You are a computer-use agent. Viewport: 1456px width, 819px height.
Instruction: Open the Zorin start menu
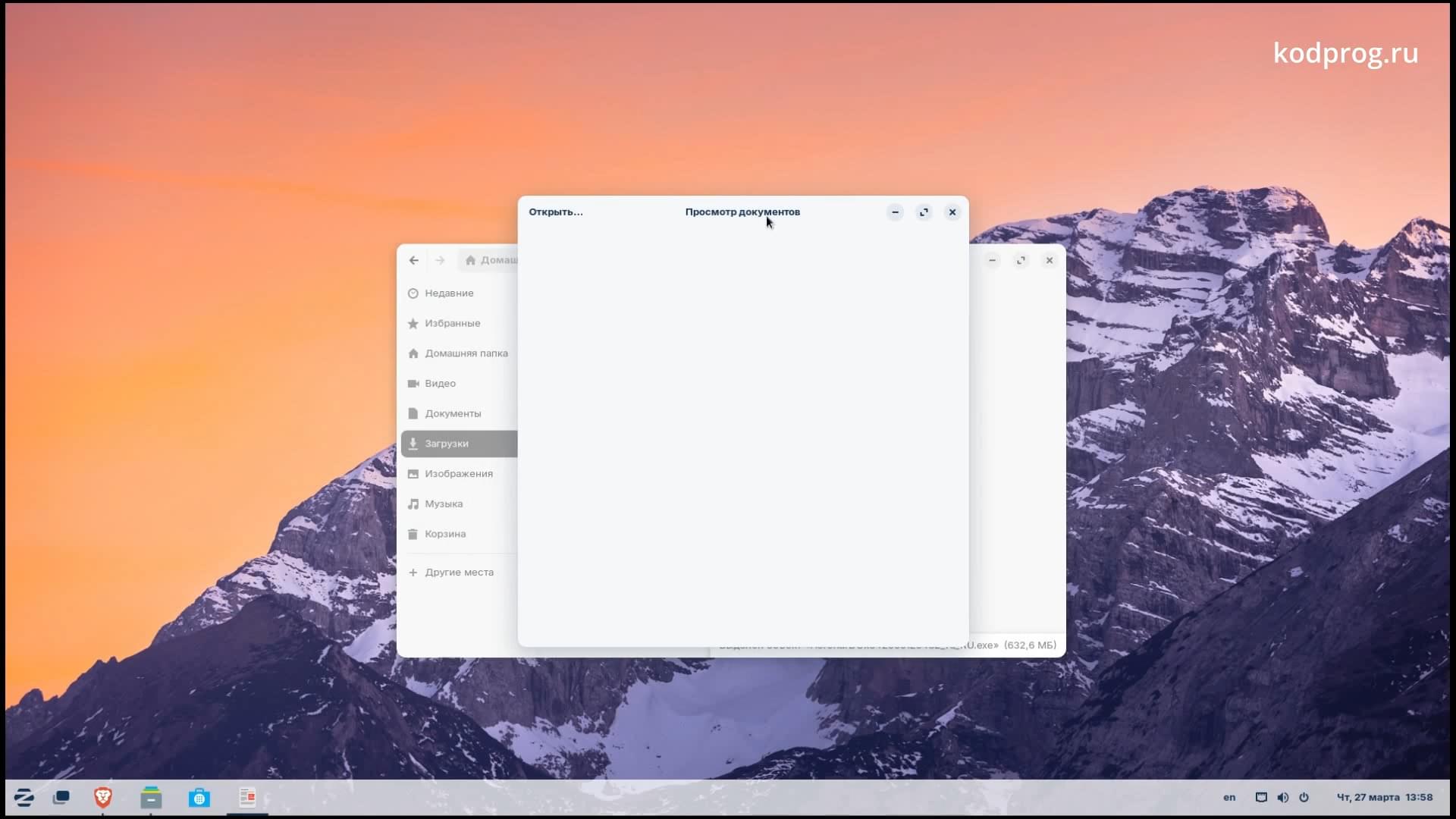point(24,798)
